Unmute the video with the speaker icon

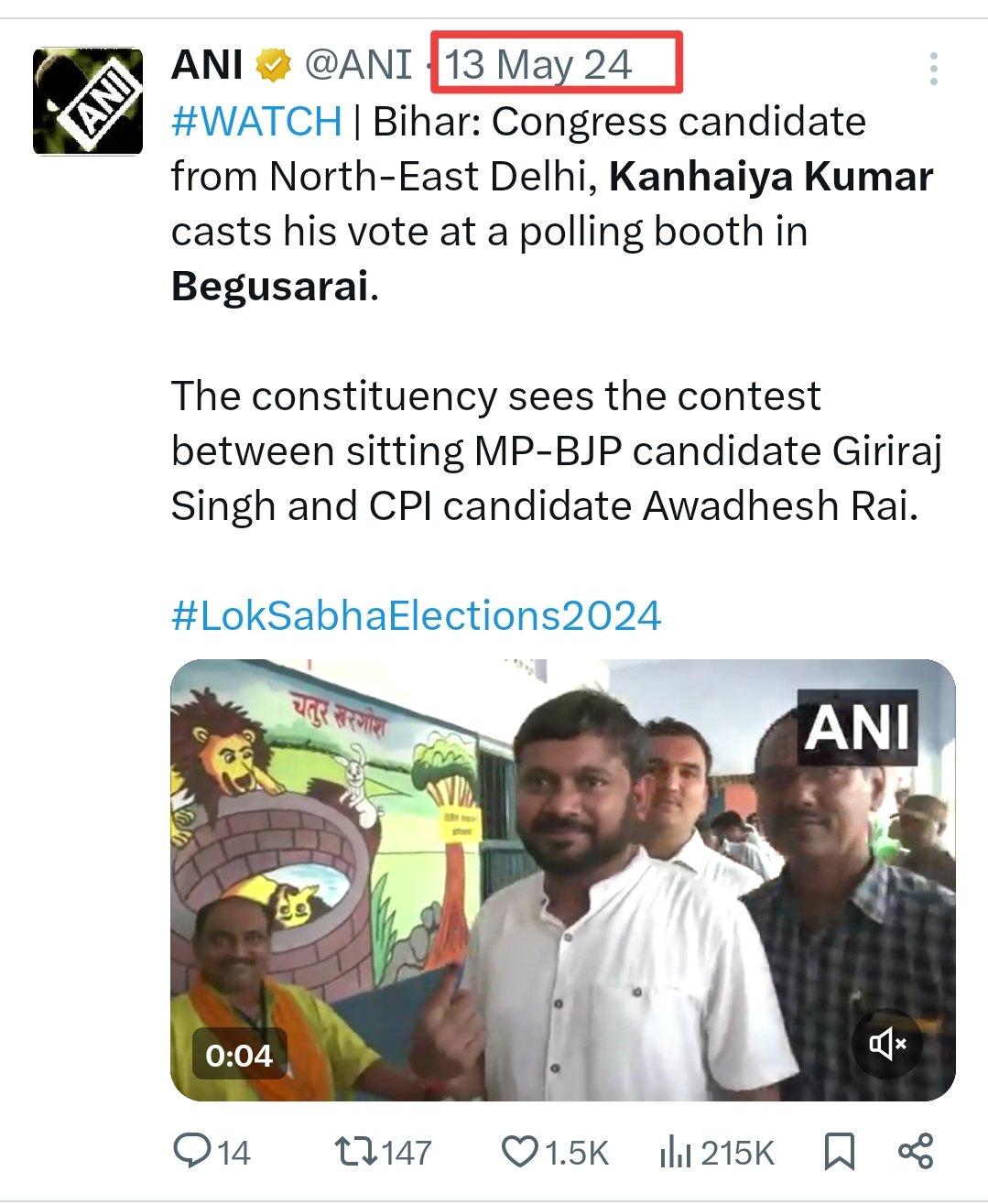[x=886, y=1043]
